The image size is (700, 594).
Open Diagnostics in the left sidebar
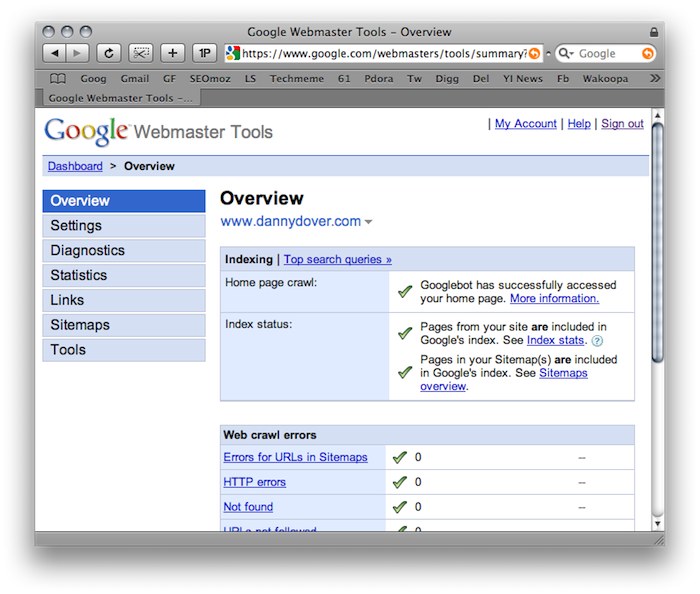[x=124, y=250]
